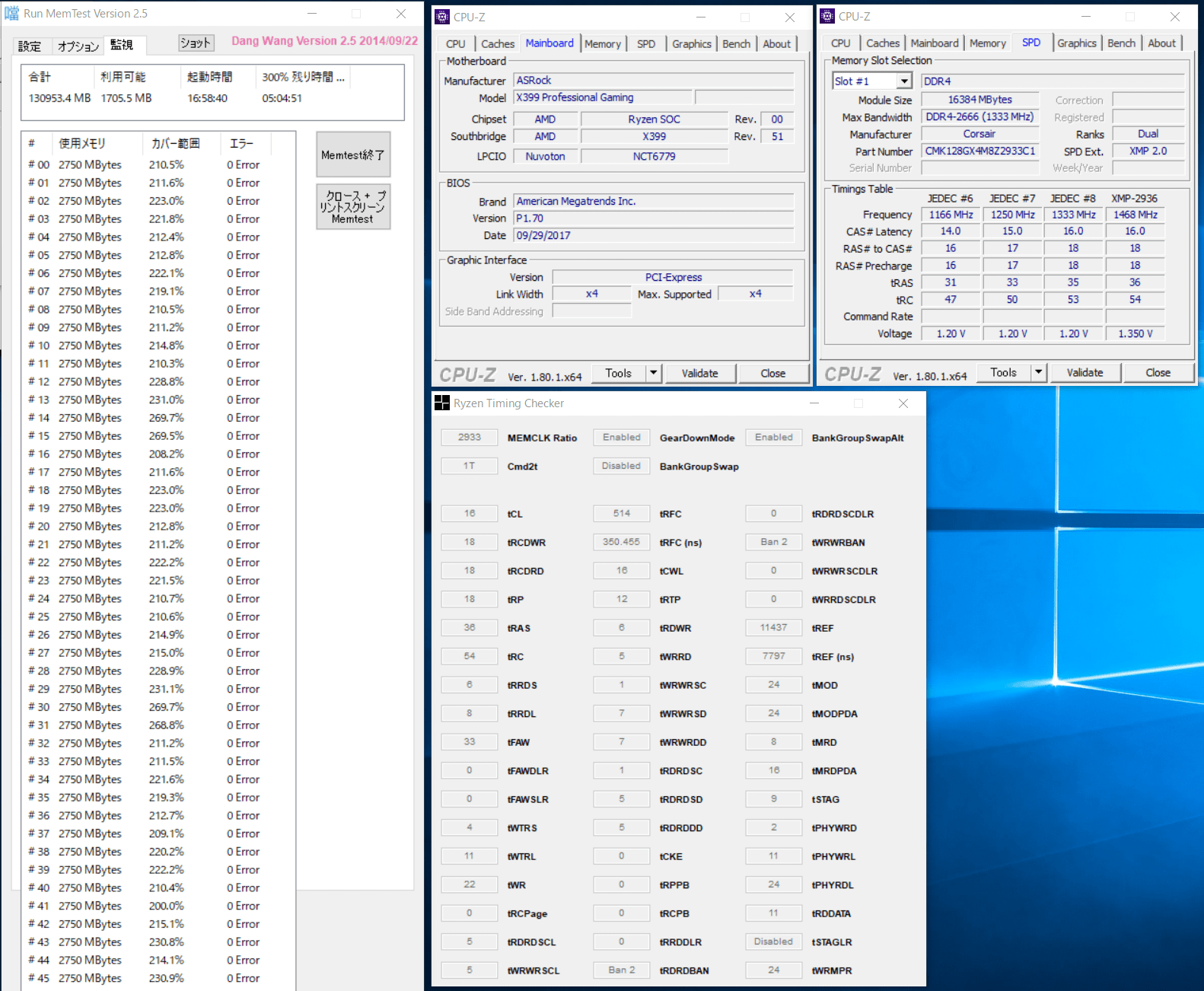Click Tools button in SPD CPU-Z window

click(1003, 372)
